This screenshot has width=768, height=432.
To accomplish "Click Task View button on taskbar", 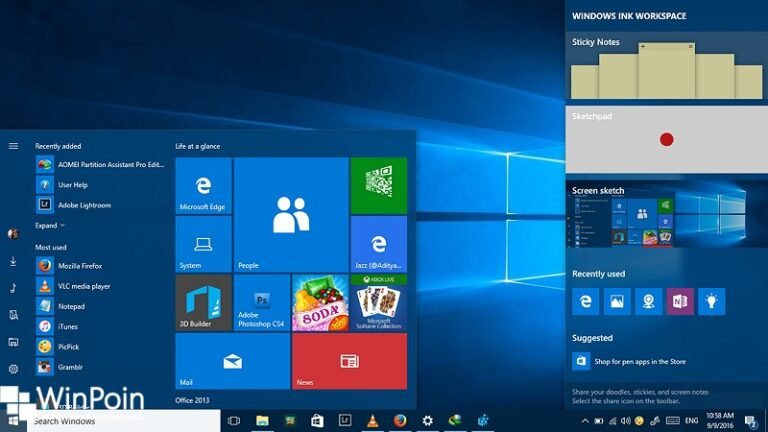I will coord(234,421).
